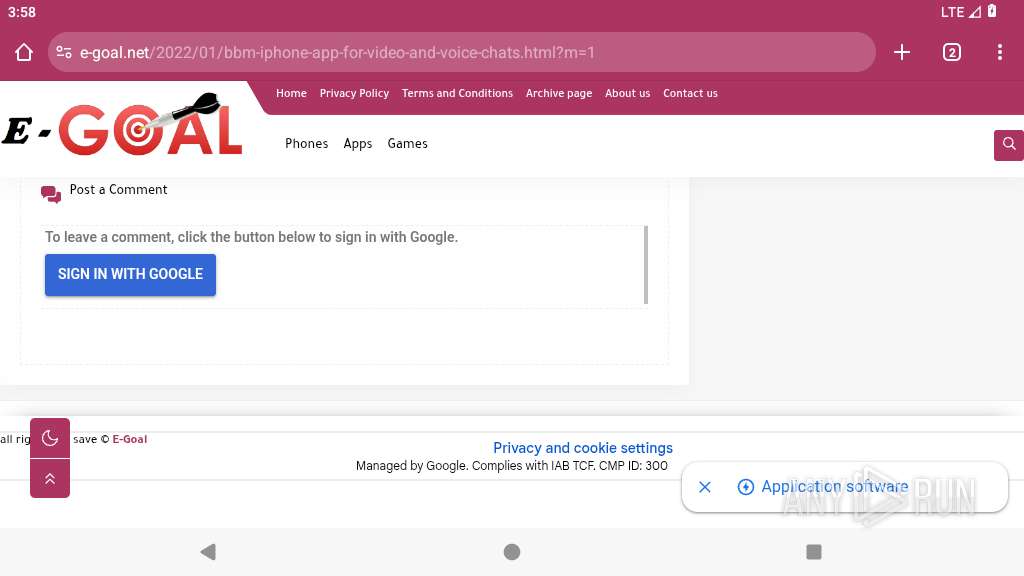
Task: Open About us page
Action: coord(628,93)
